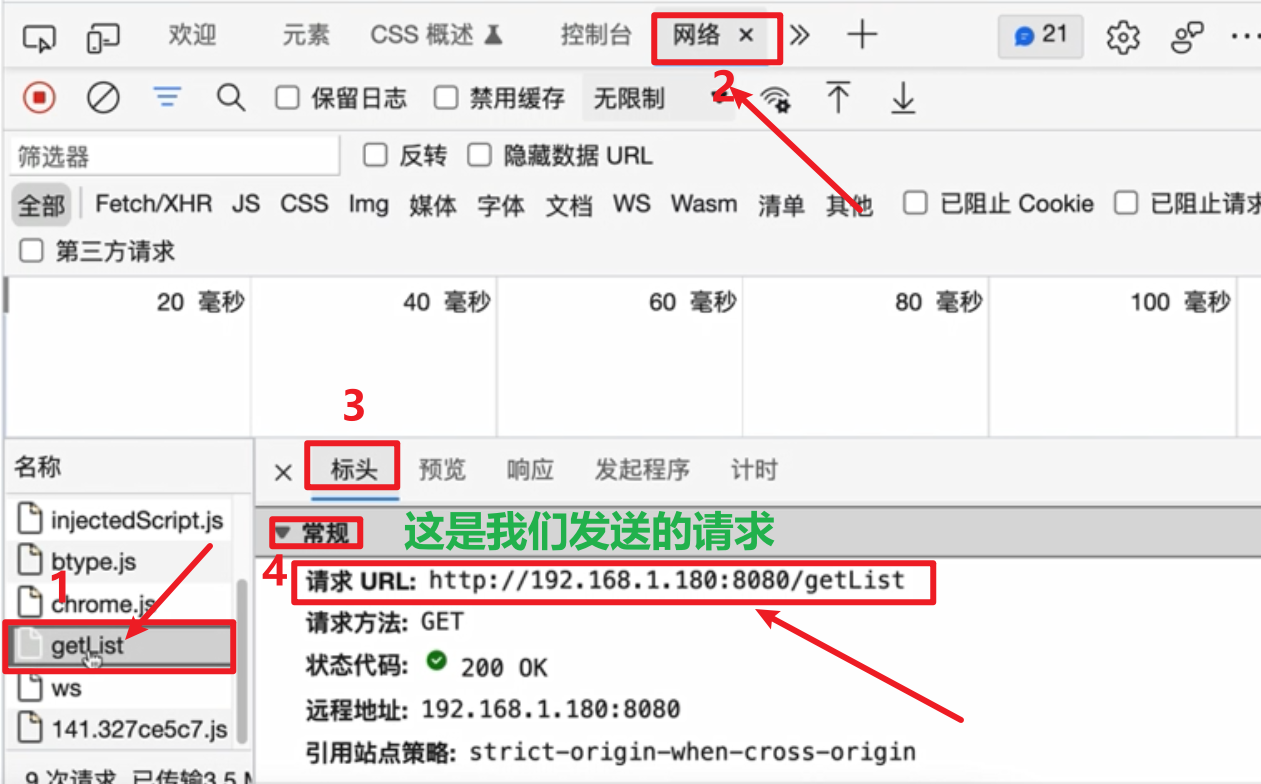Open 无限制 throttling dropdown
The height and width of the screenshot is (784, 1261).
coord(657,98)
